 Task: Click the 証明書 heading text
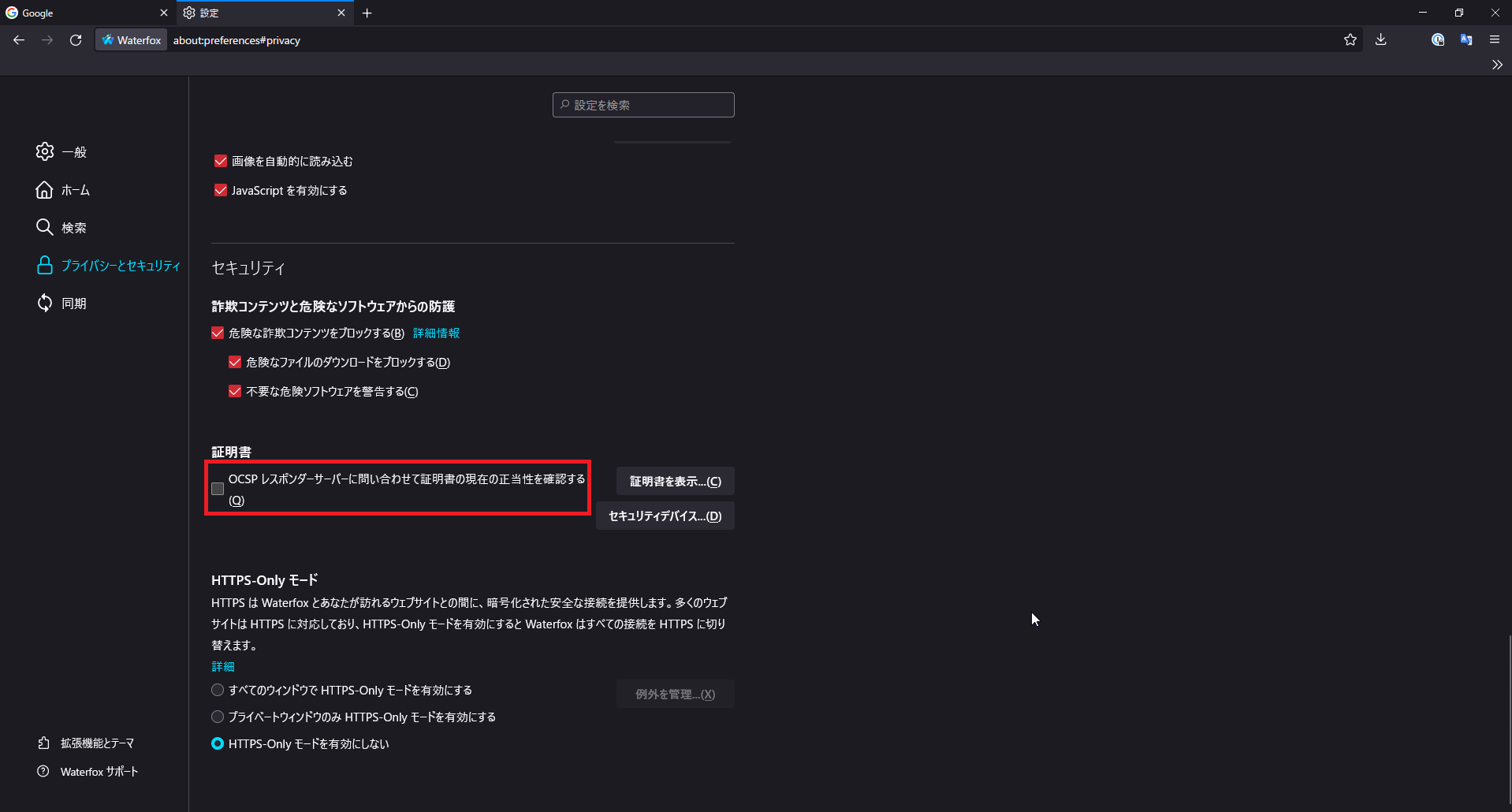231,453
